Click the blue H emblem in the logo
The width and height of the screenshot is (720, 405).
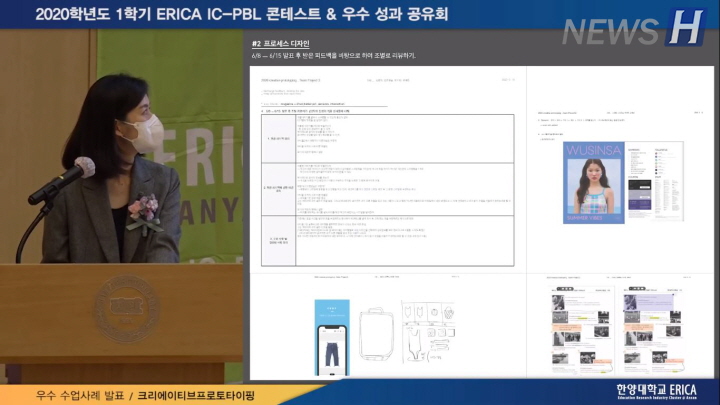pyautogui.click(x=685, y=27)
